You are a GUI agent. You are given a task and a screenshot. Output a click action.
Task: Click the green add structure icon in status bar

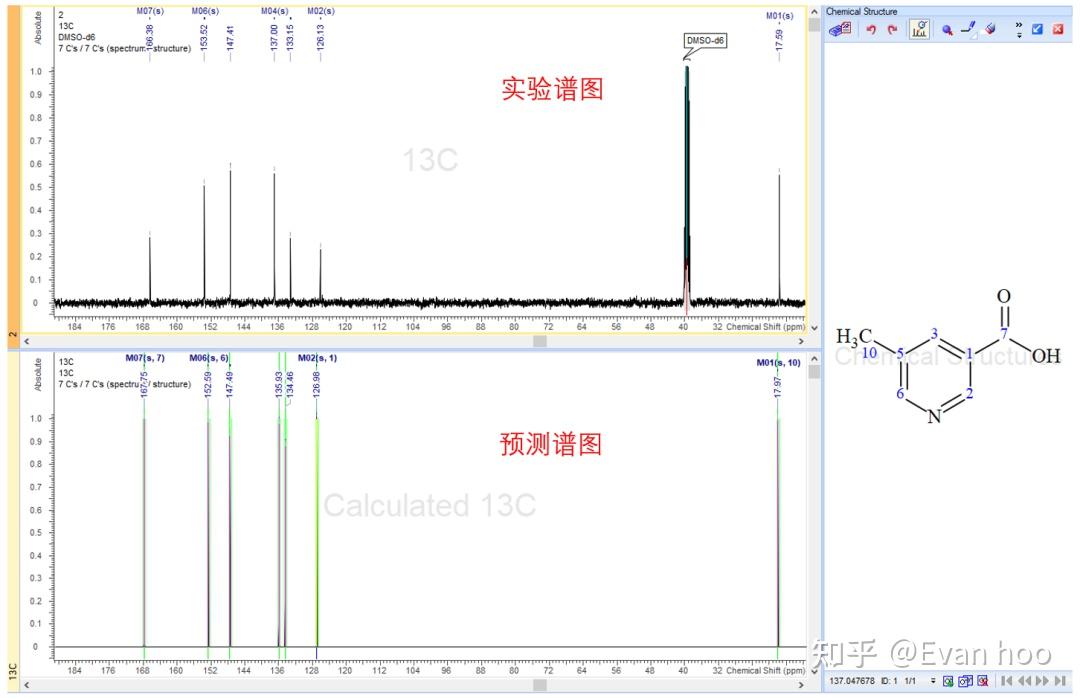[x=947, y=680]
